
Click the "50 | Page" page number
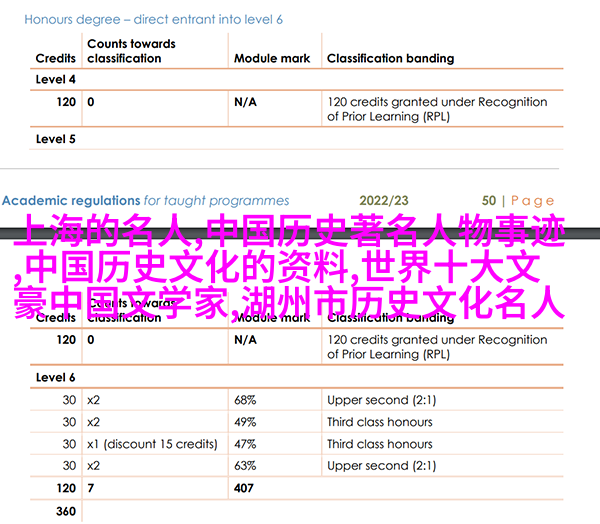click(518, 201)
